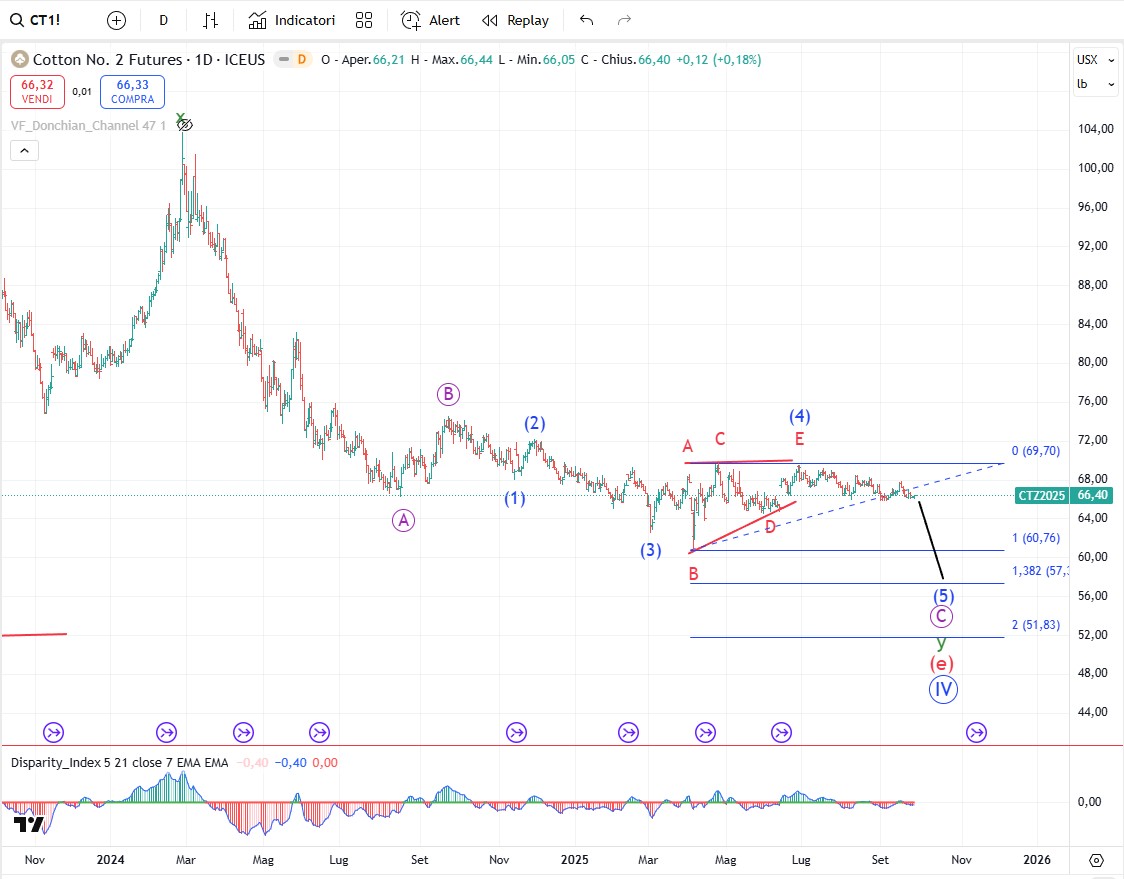Open chart settings gear at bottom right

(x=1096, y=860)
